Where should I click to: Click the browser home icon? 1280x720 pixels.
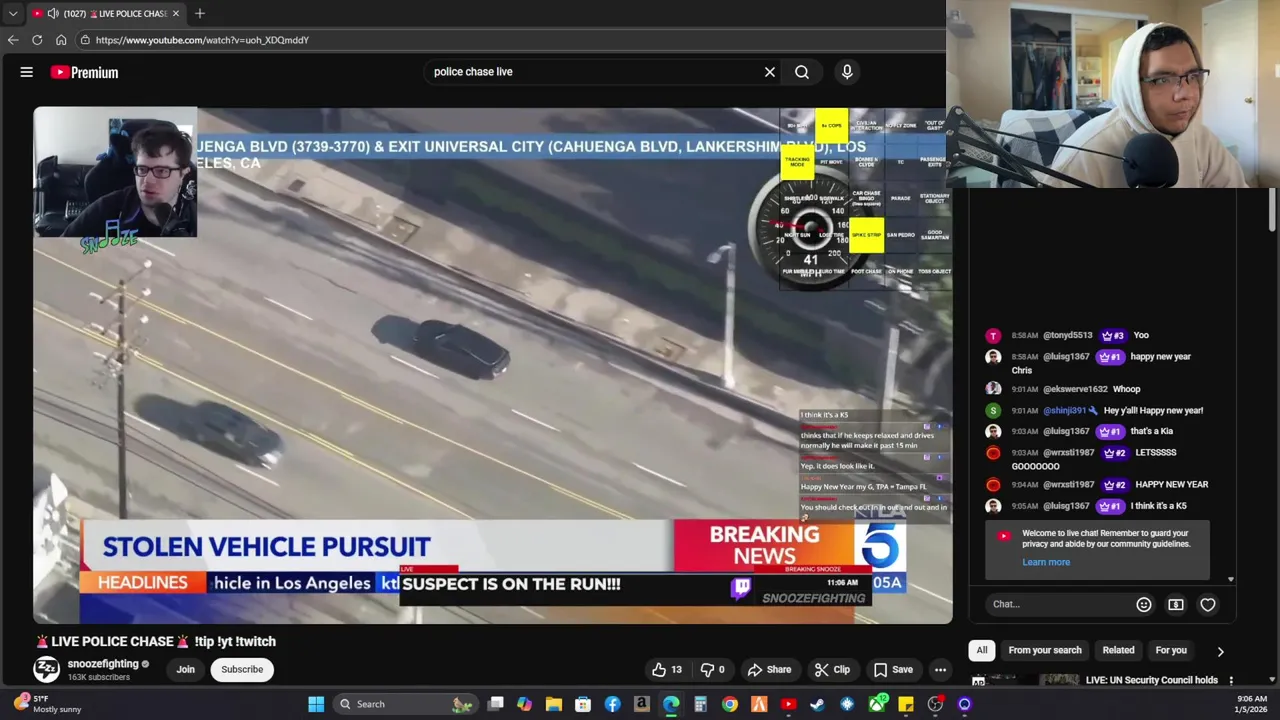[x=61, y=40]
